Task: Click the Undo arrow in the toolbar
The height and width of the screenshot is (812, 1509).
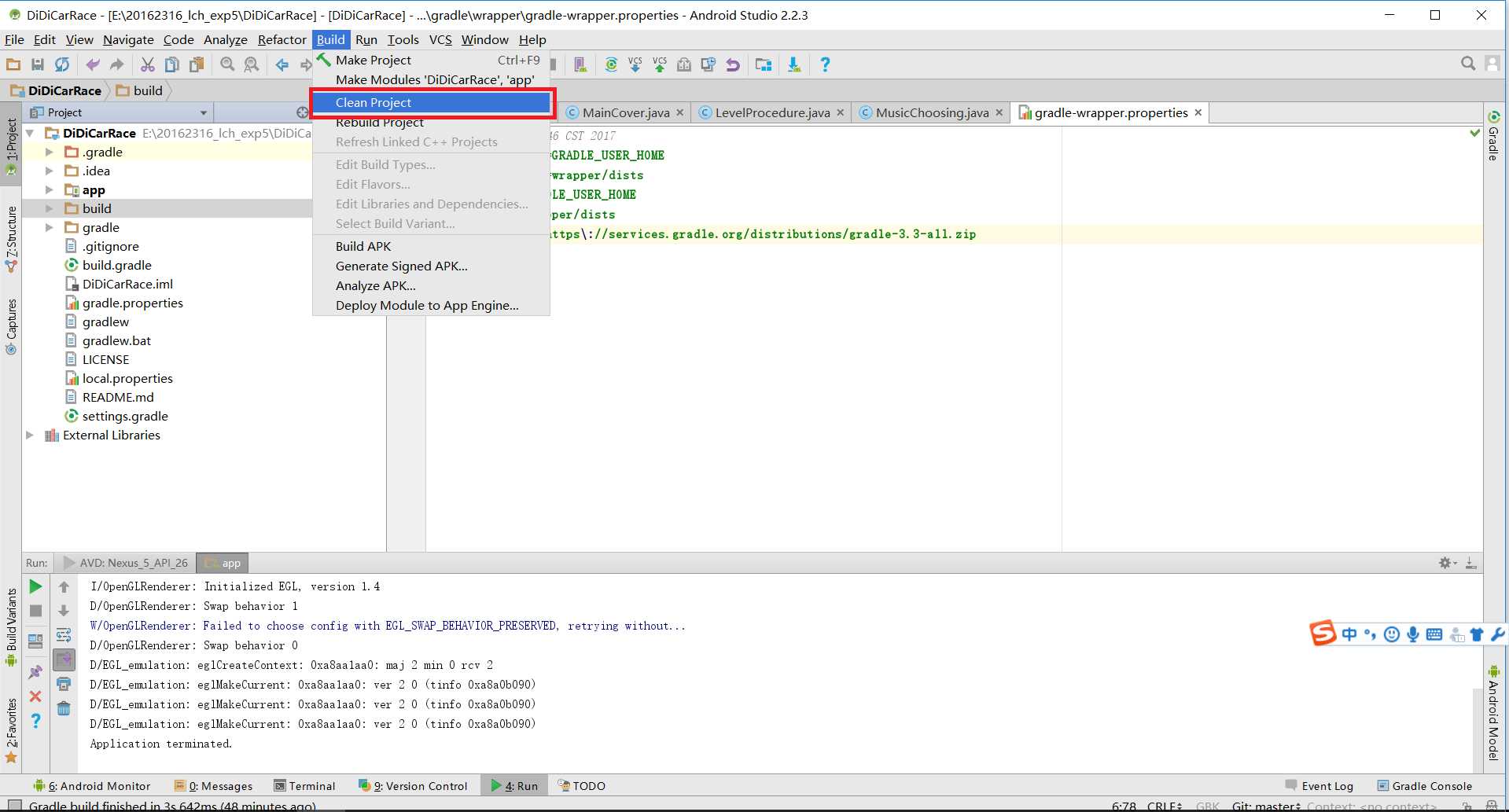Action: [x=93, y=64]
